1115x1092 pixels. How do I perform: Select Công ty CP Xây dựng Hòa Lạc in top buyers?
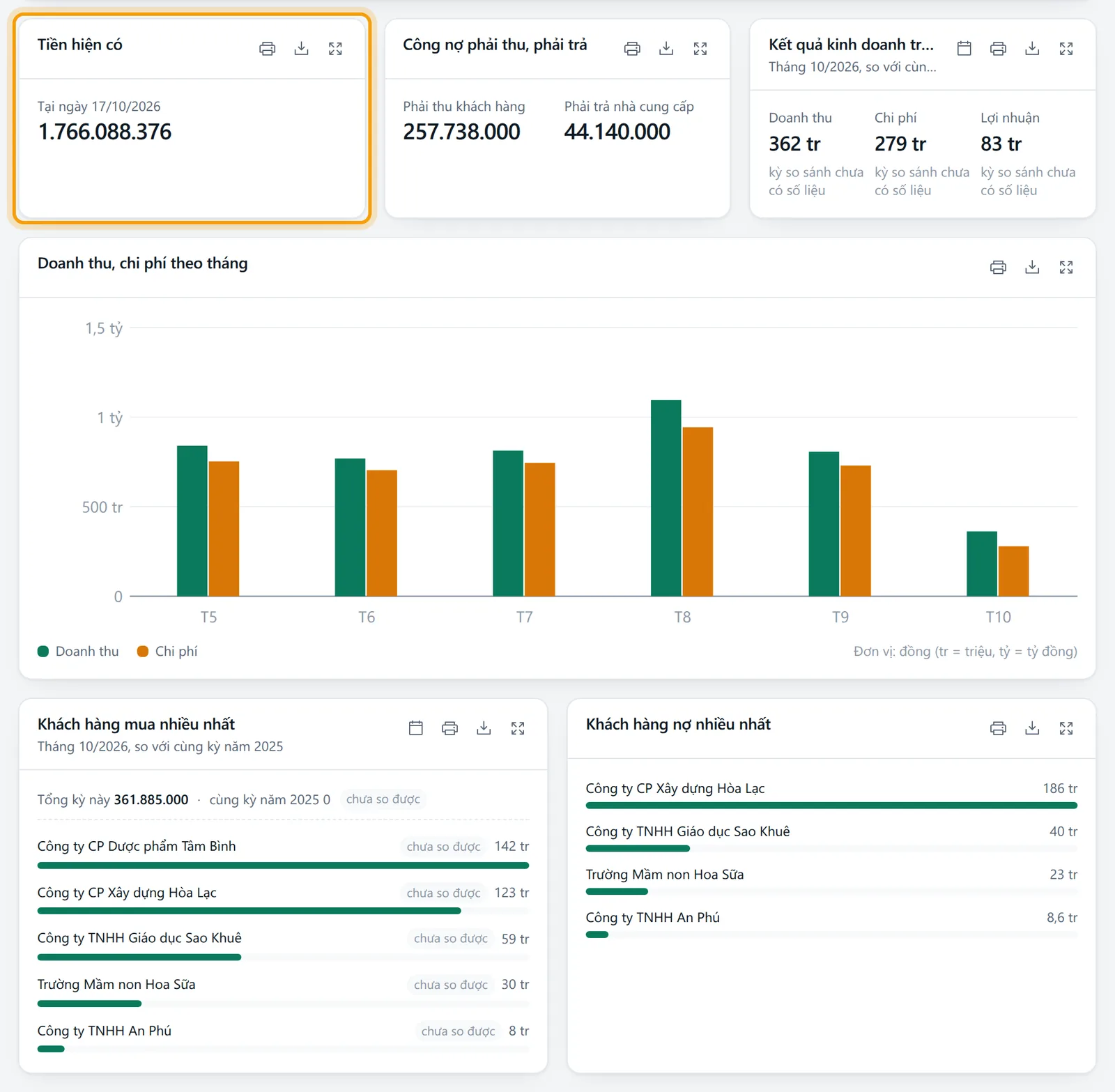[283, 899]
